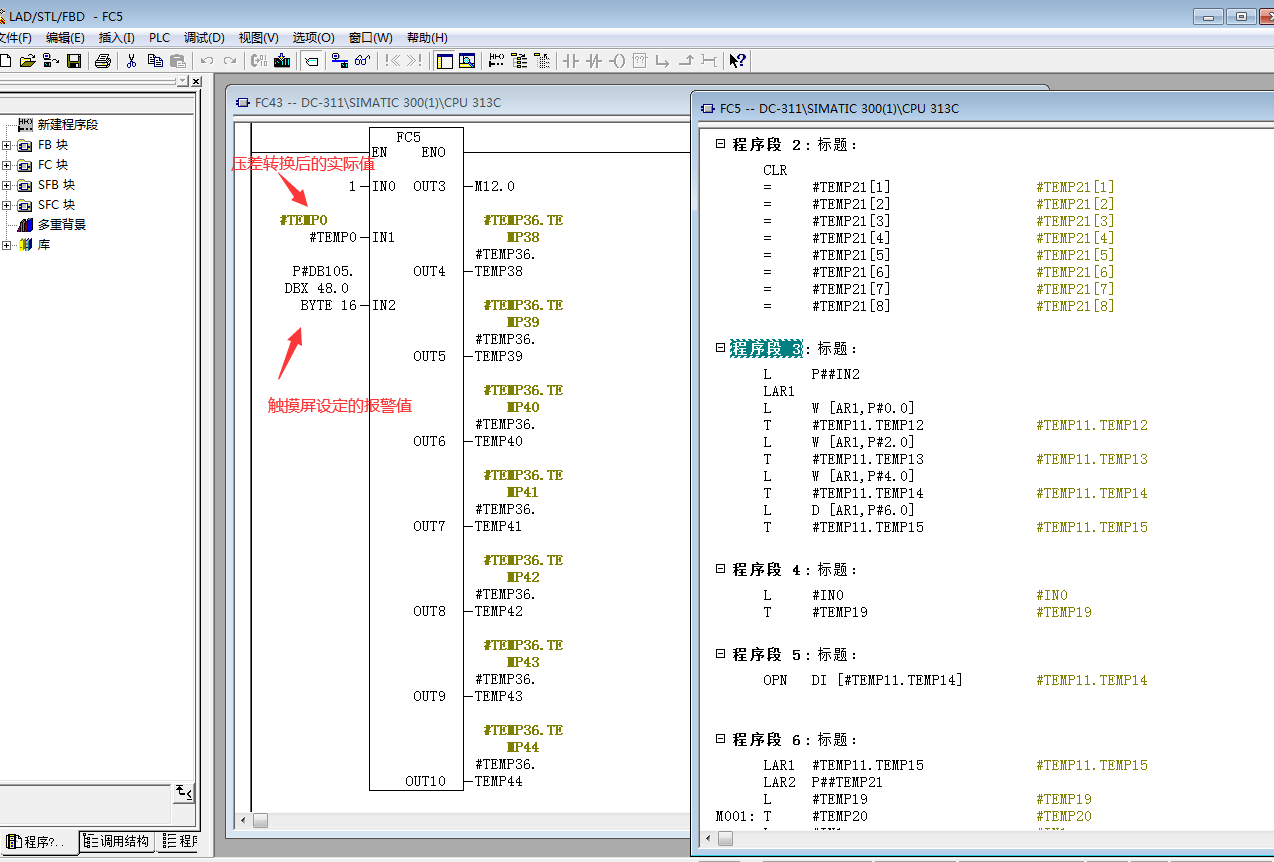Click the 程序段 3 highlighted title
Screen dimensions: 1274x862
766,349
